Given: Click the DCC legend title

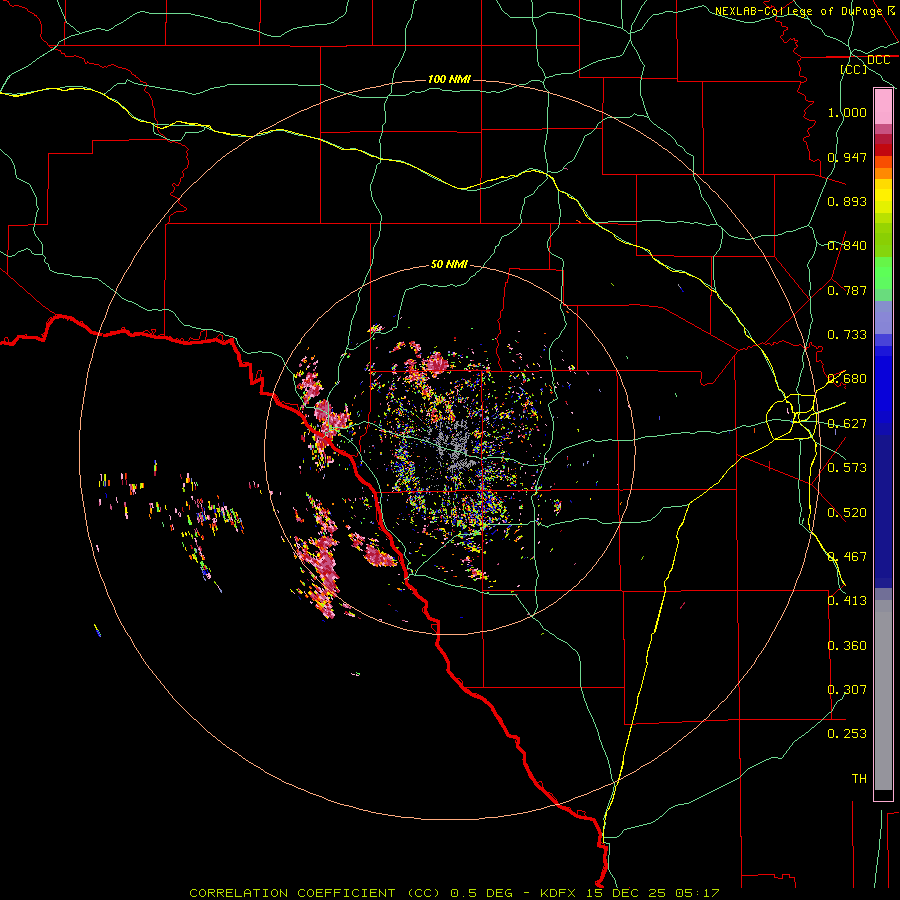Looking at the screenshot, I should pyautogui.click(x=878, y=60).
